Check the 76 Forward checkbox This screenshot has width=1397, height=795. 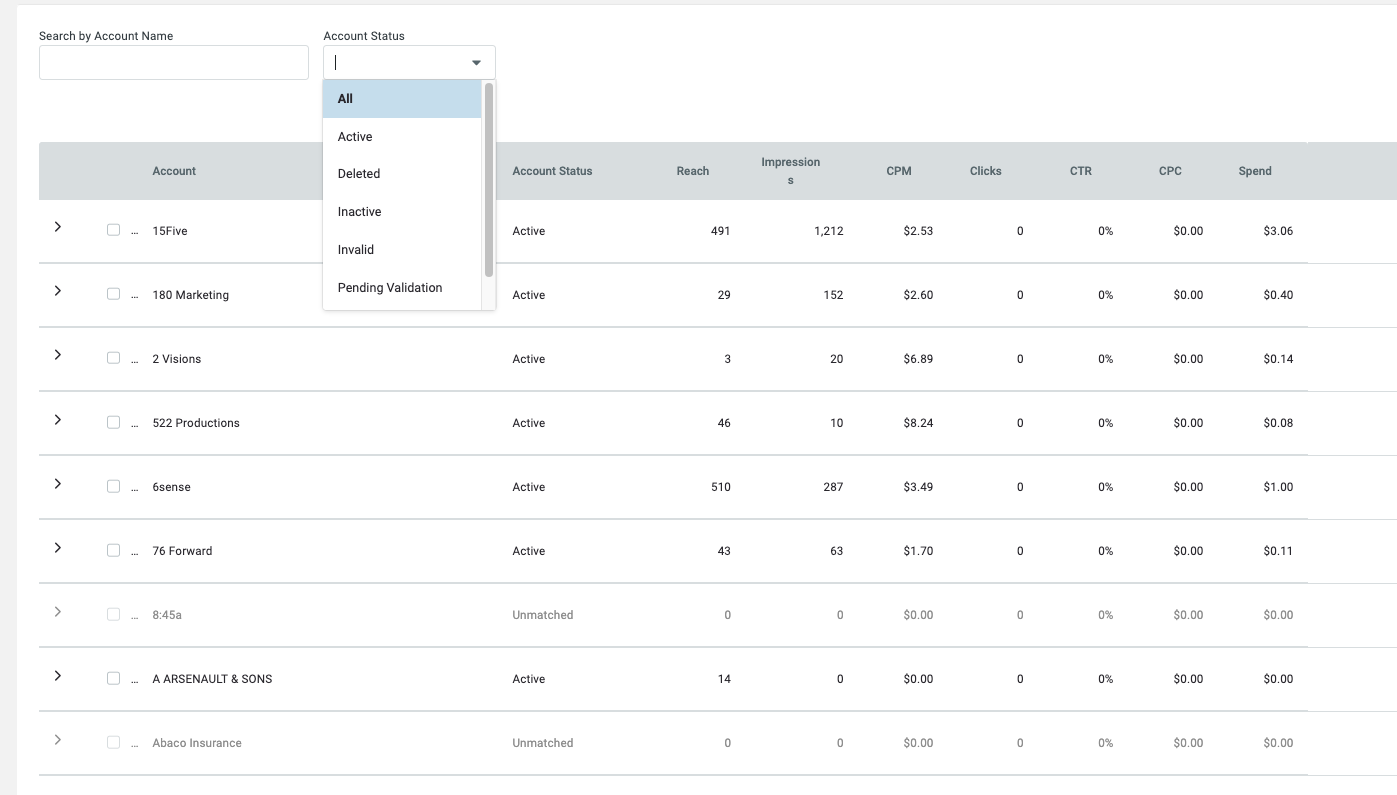coord(113,550)
